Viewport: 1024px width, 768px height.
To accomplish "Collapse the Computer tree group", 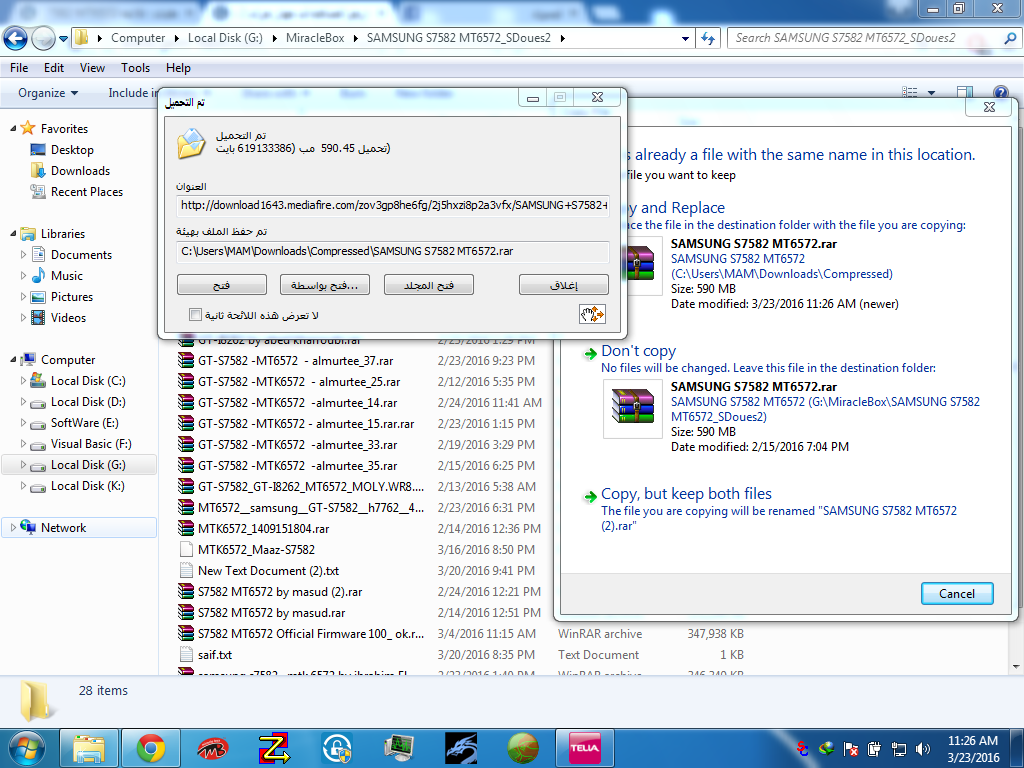I will [x=13, y=359].
